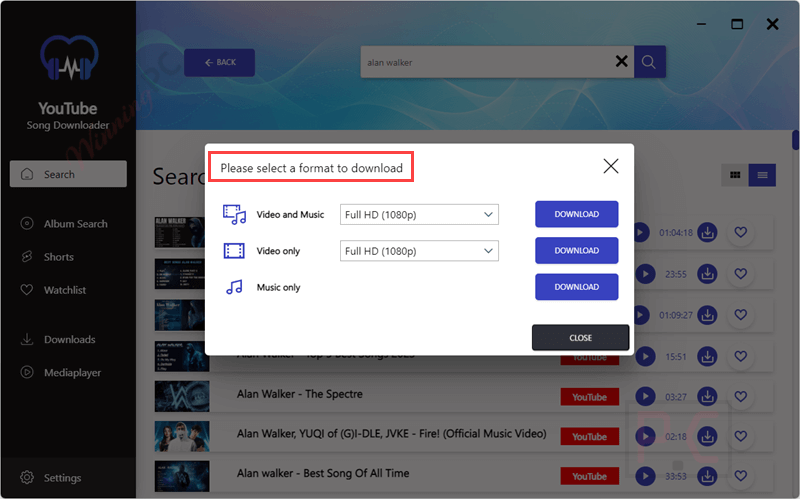Screen dimensions: 800x499
Task: Go back using the BACK button
Action: pos(219,62)
